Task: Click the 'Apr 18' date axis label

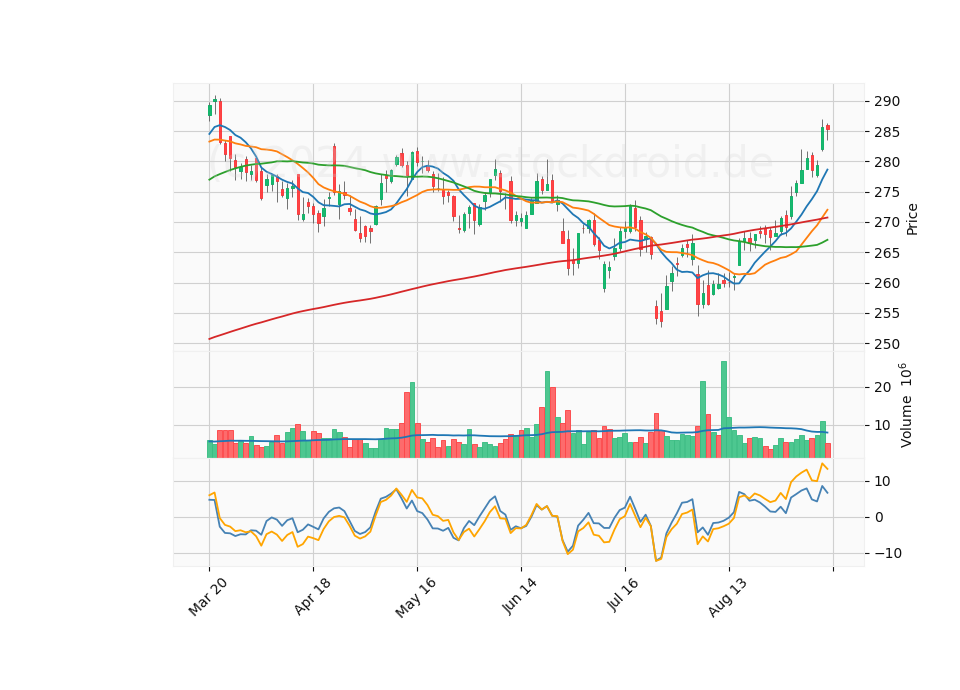Action: click(x=312, y=596)
